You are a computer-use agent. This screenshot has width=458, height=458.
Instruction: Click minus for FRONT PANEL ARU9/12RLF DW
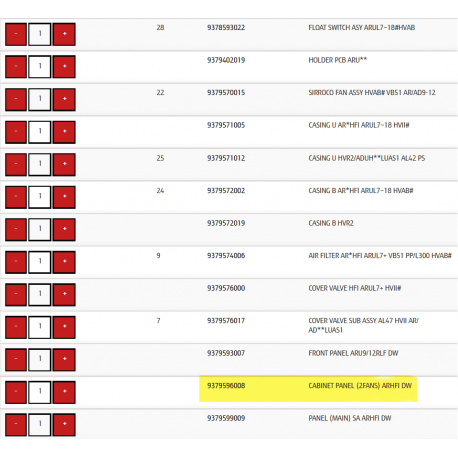tap(16, 359)
